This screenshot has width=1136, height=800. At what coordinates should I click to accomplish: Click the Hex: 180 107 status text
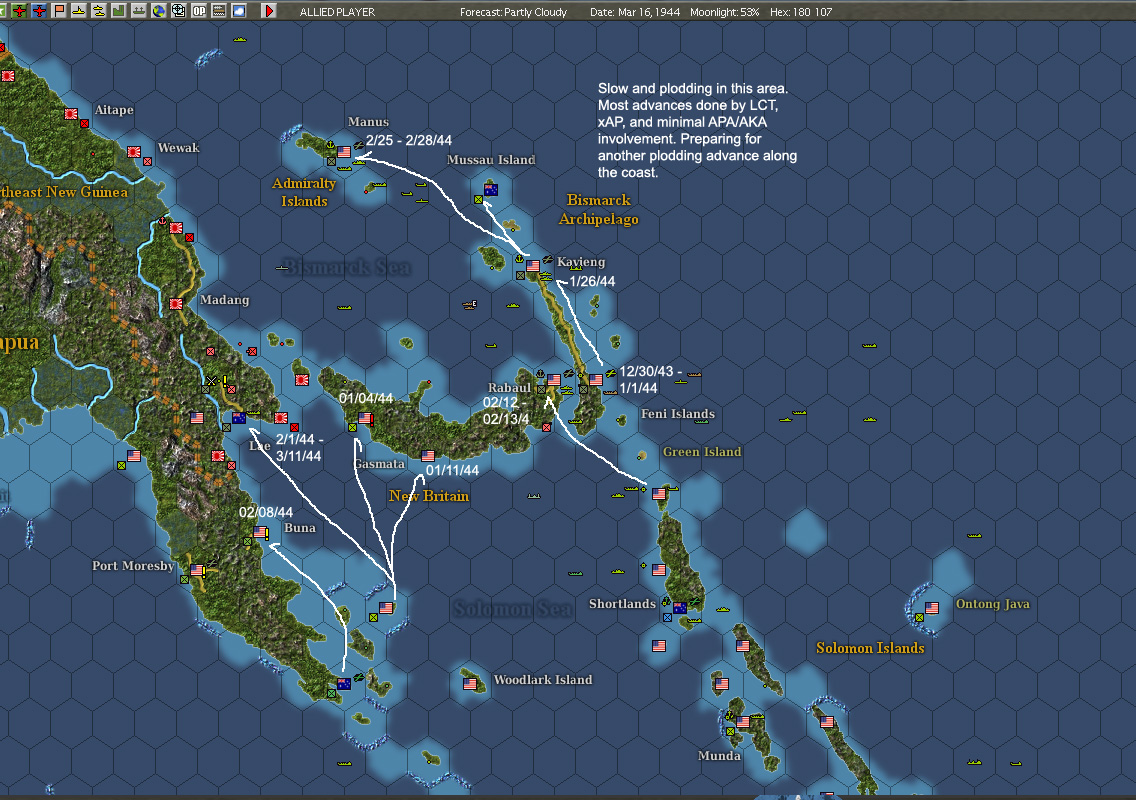pyautogui.click(x=801, y=12)
